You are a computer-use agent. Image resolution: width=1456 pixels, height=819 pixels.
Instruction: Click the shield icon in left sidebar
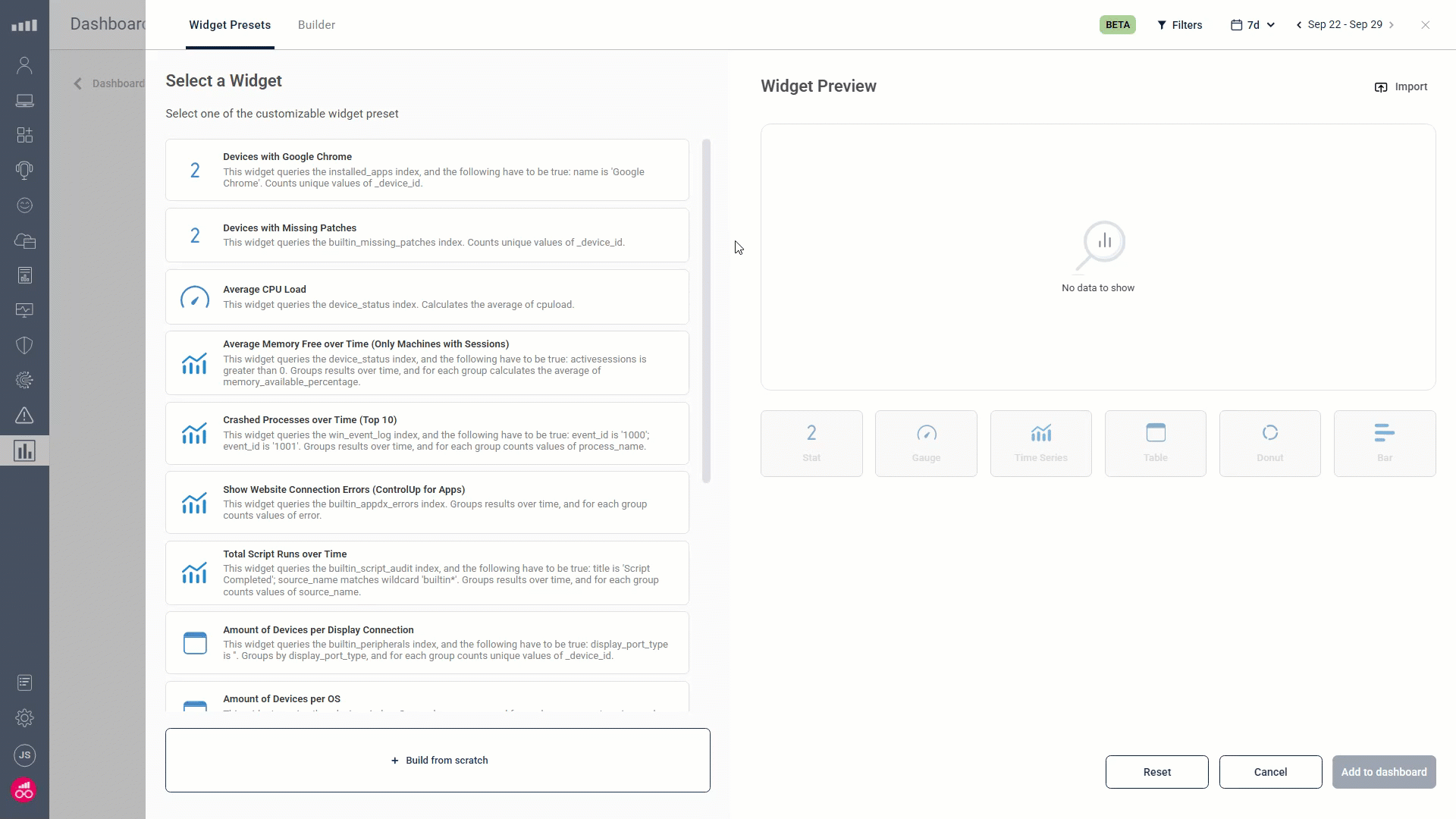24,346
